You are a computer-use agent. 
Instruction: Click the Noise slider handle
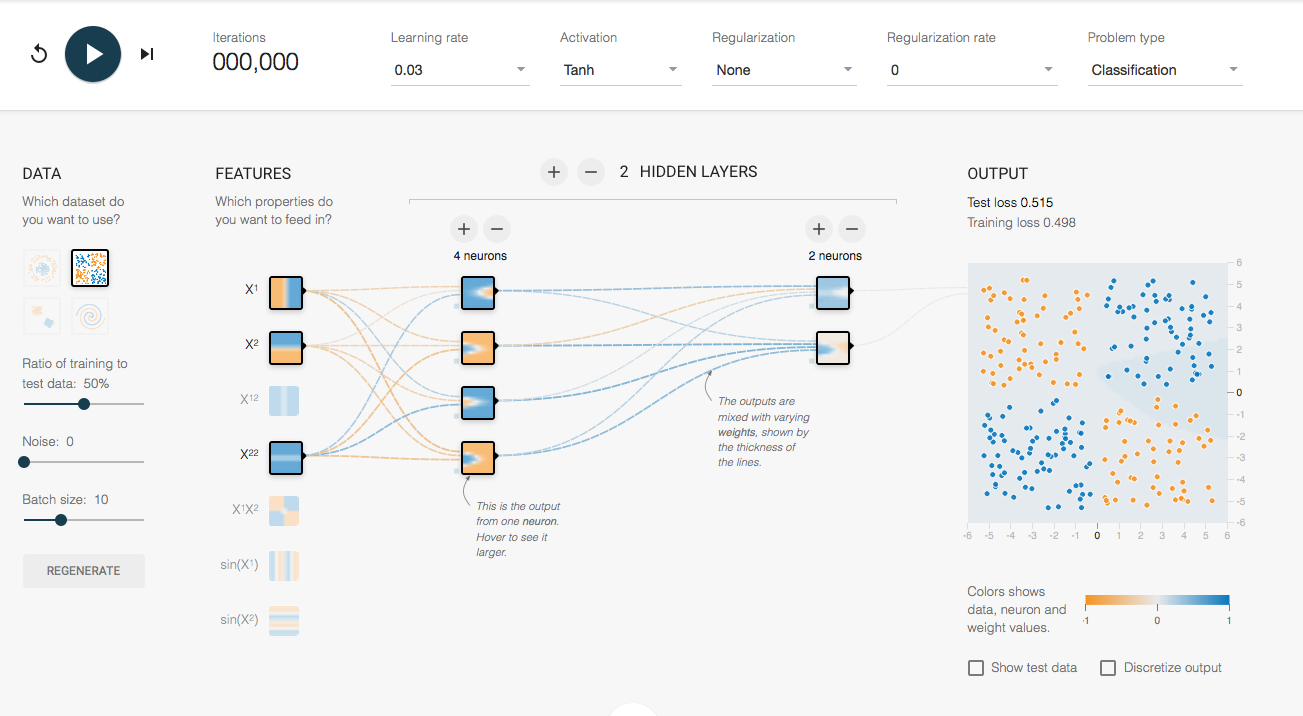click(x=24, y=462)
